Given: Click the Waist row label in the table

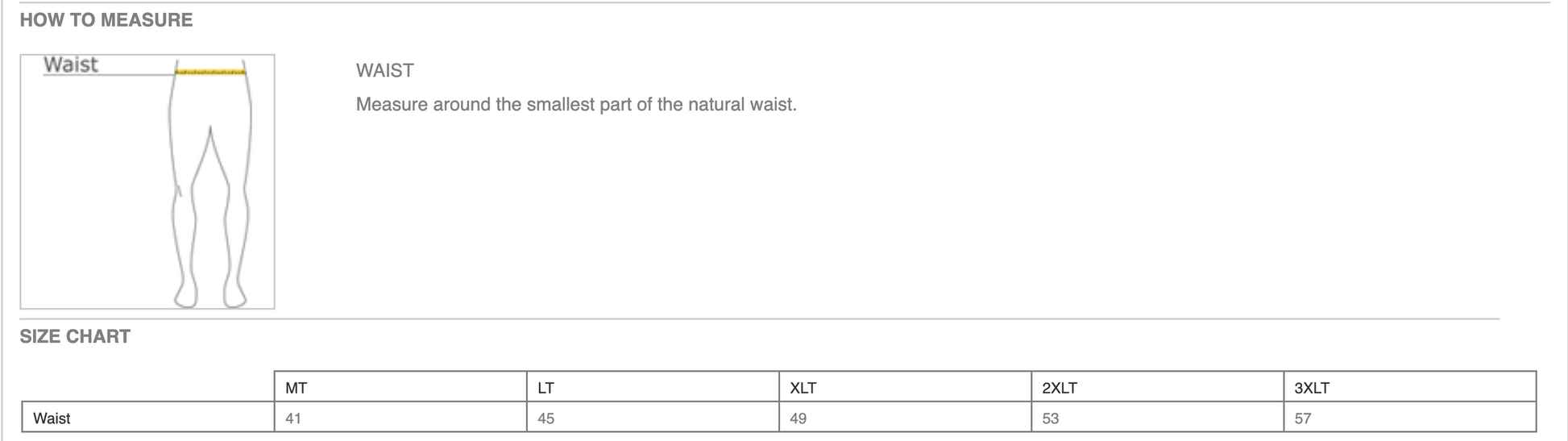Looking at the screenshot, I should tap(52, 418).
